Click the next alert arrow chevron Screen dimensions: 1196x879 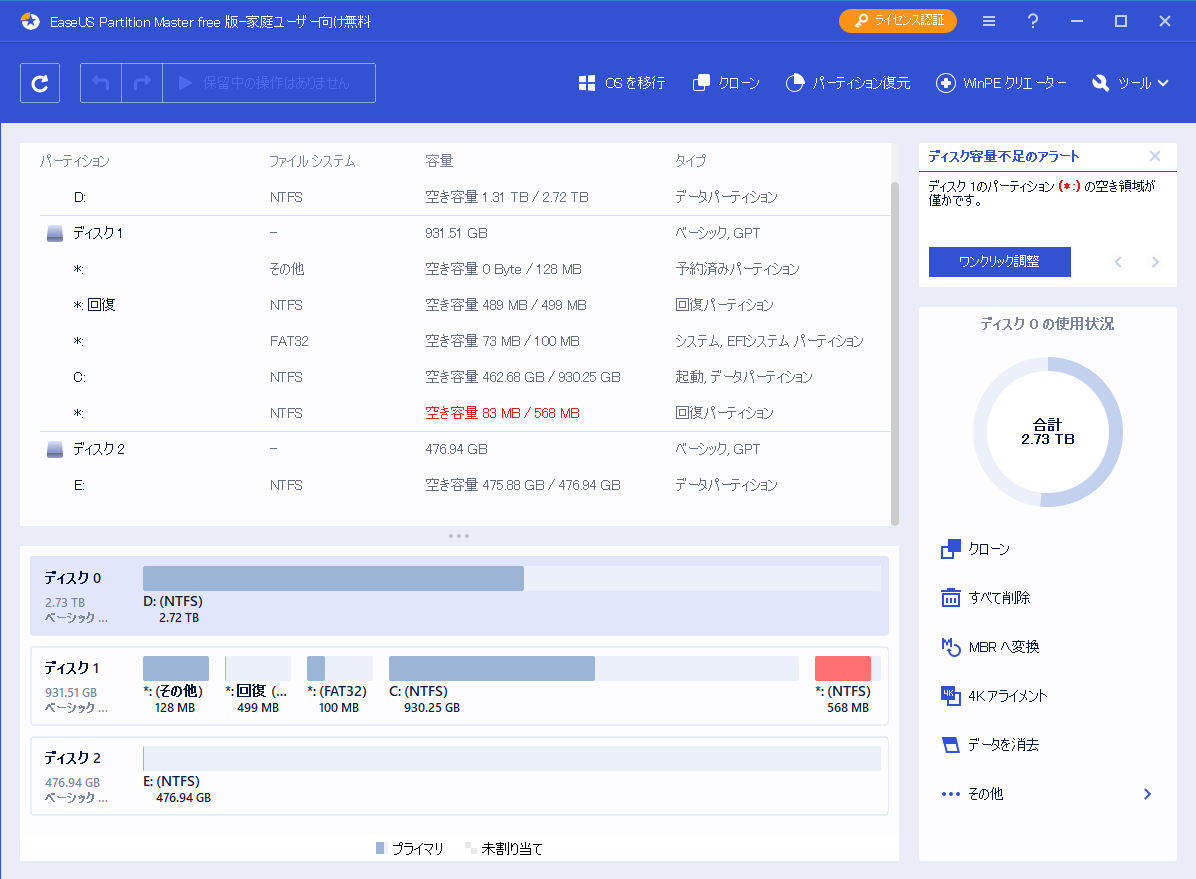point(1155,261)
